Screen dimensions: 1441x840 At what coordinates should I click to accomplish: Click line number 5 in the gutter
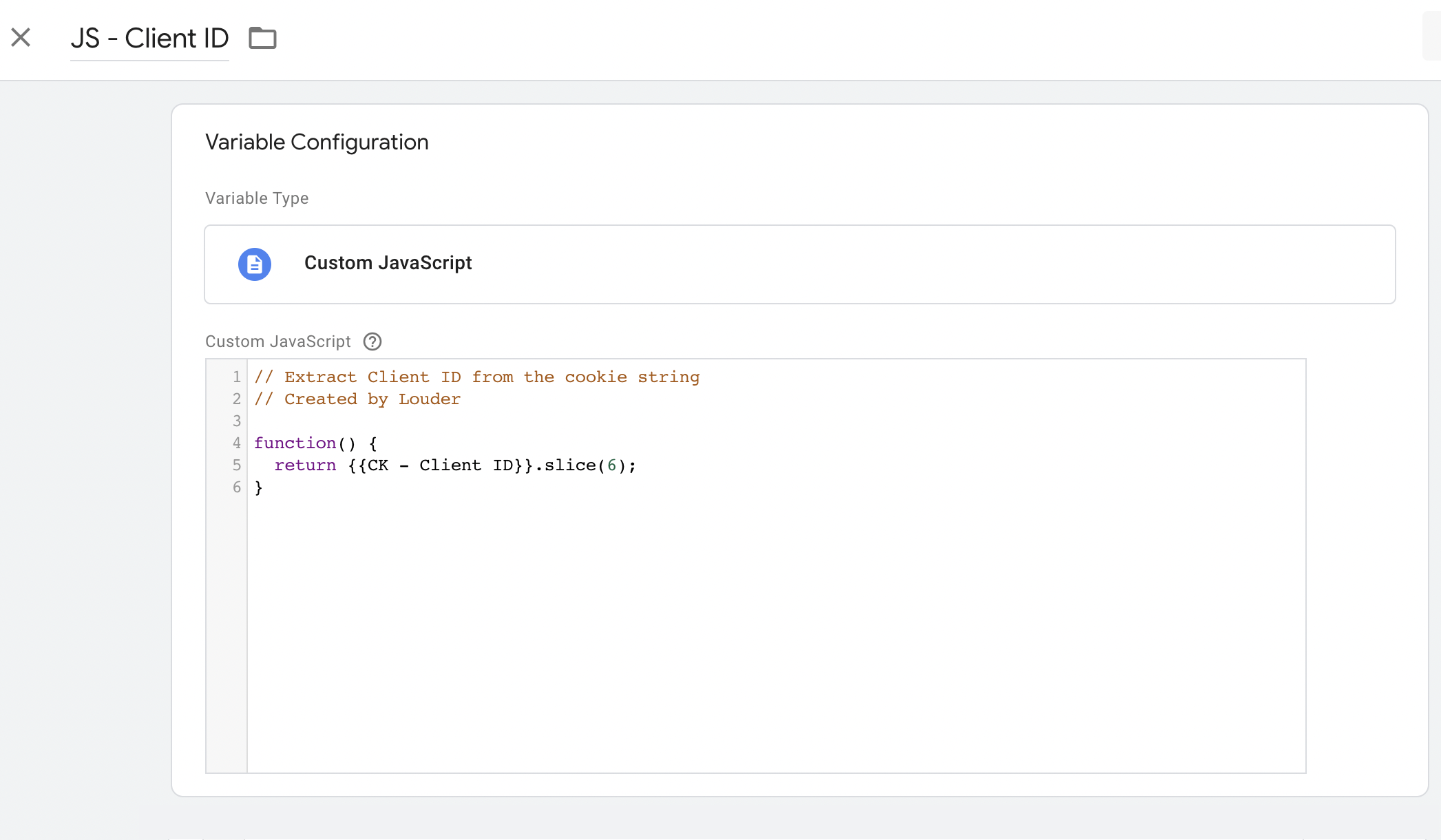[237, 465]
